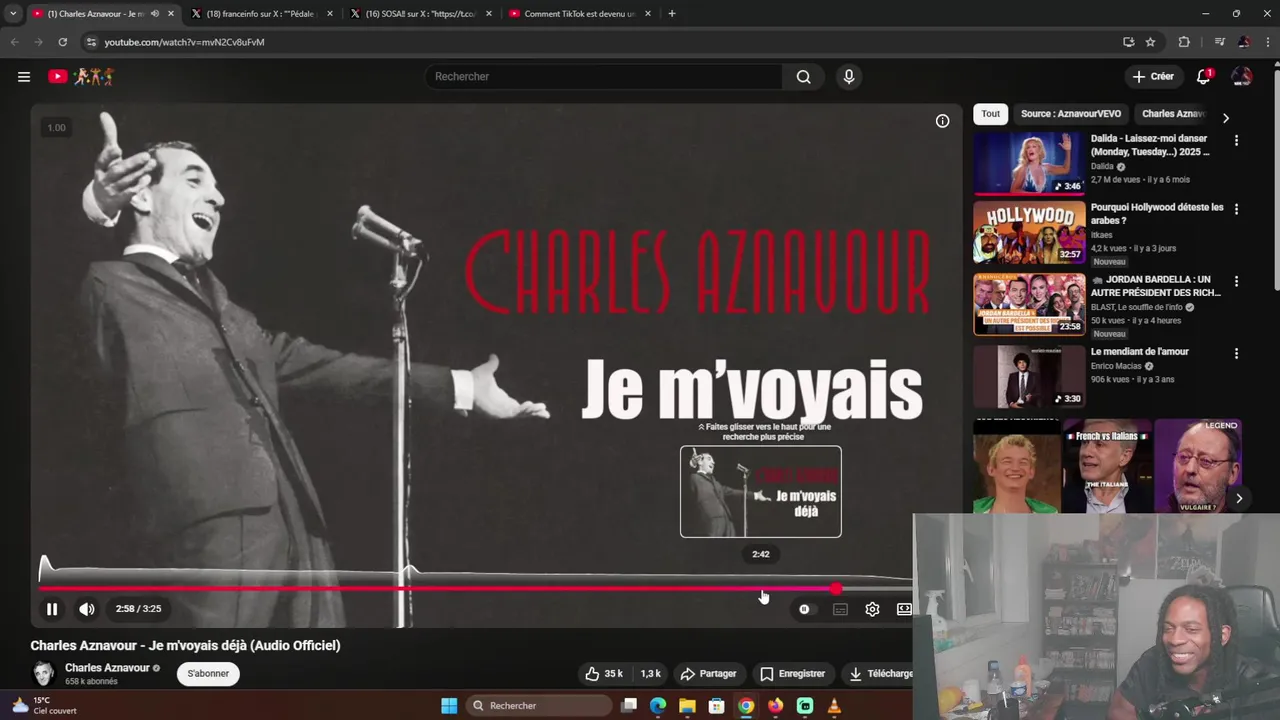Open tab search dropdown arrow
This screenshot has width=1280, height=720.
click(13, 14)
